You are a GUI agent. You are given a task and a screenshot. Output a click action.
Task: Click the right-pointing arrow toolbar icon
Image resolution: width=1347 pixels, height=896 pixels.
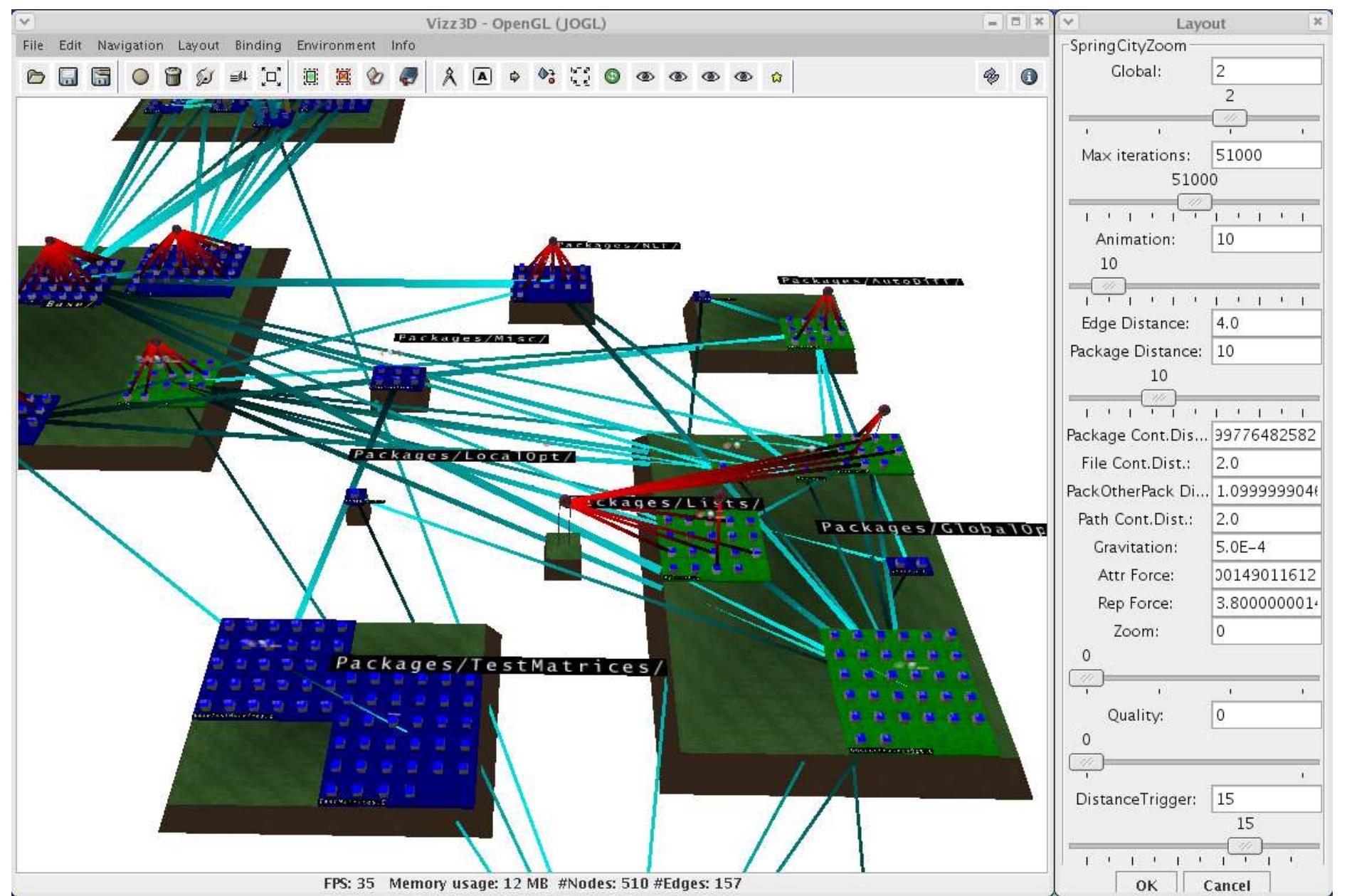(514, 76)
